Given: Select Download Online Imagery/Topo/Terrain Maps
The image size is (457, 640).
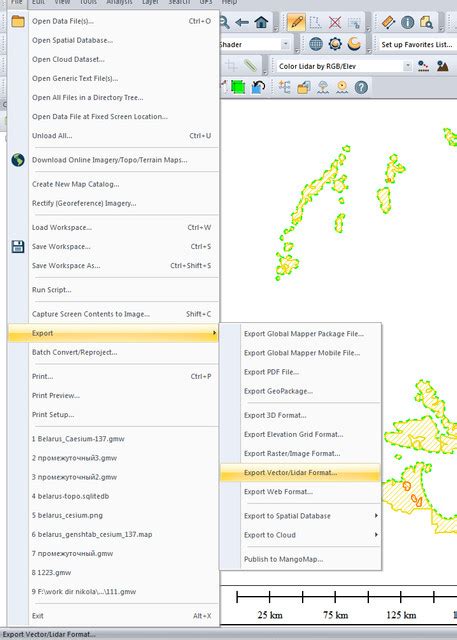Looking at the screenshot, I should click(x=113, y=160).
